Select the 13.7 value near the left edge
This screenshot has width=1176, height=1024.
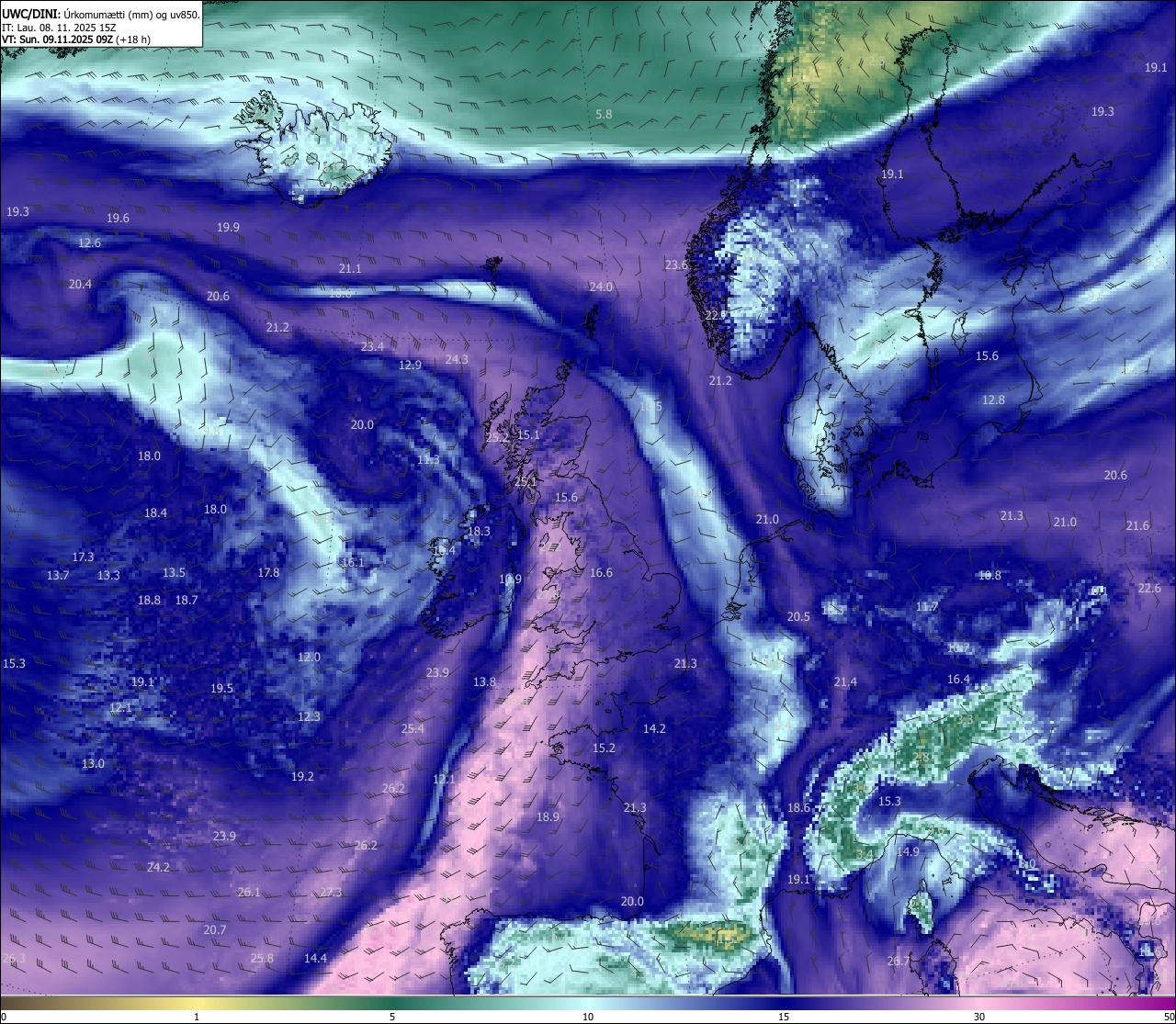pyautogui.click(x=58, y=575)
